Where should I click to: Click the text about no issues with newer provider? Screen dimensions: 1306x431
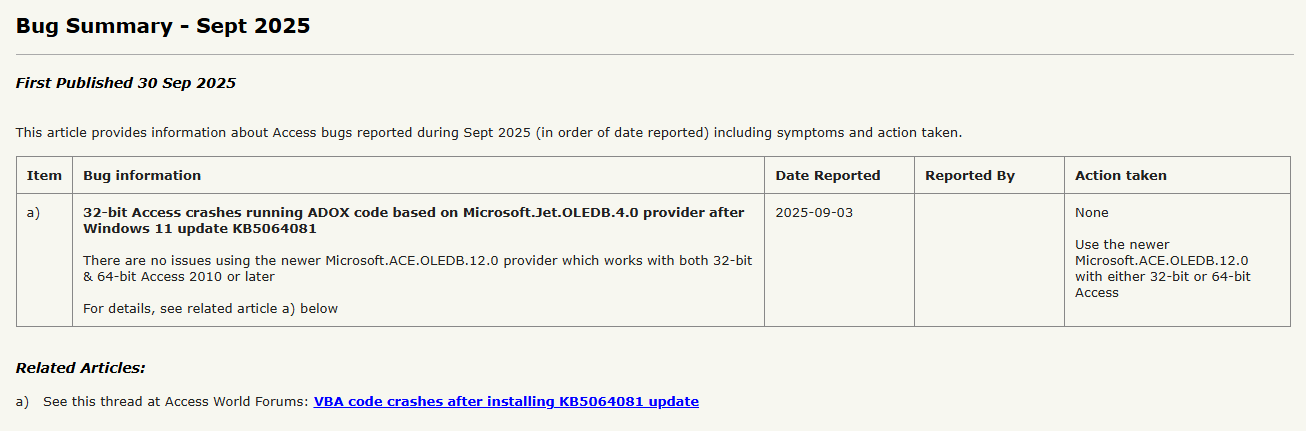click(x=418, y=268)
